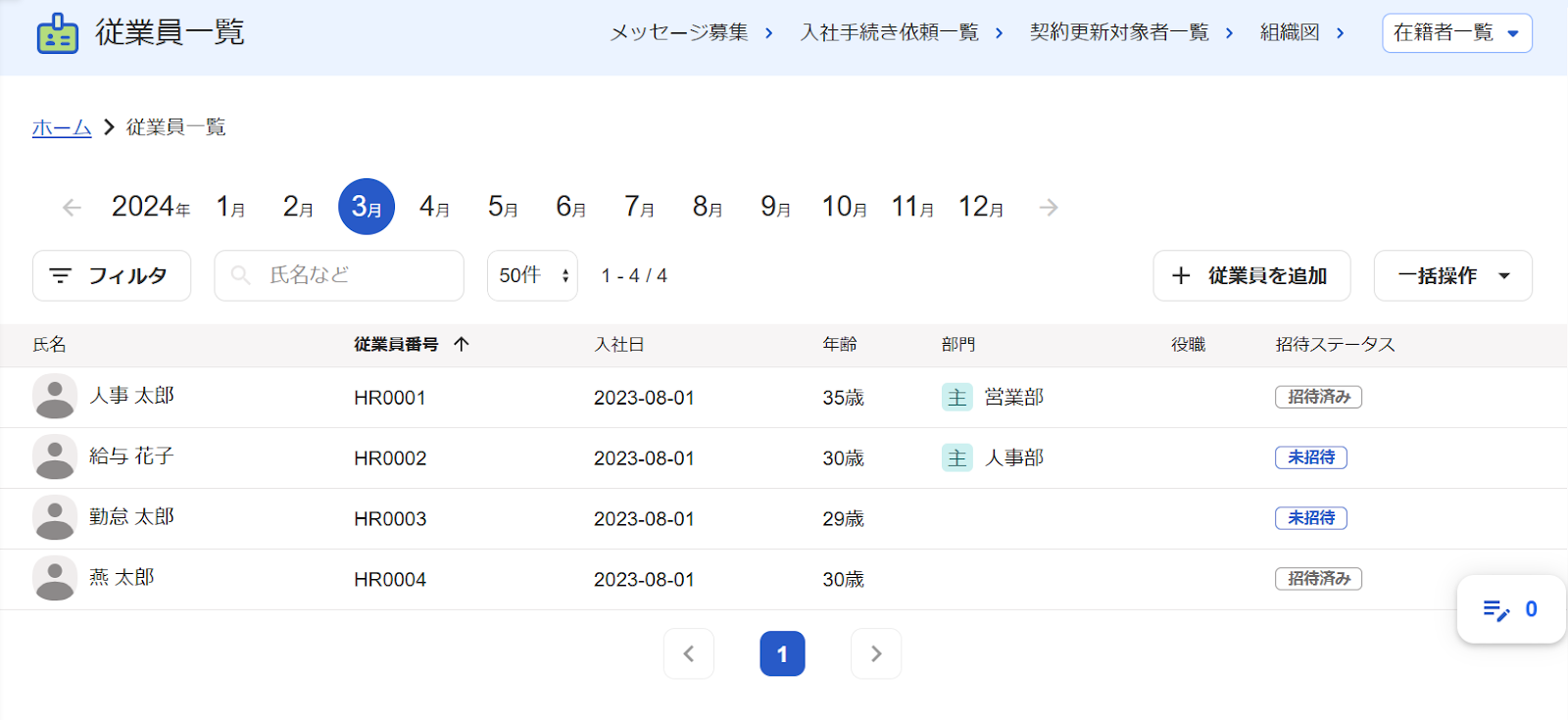Click 従業員を追加 button

[x=1251, y=275]
